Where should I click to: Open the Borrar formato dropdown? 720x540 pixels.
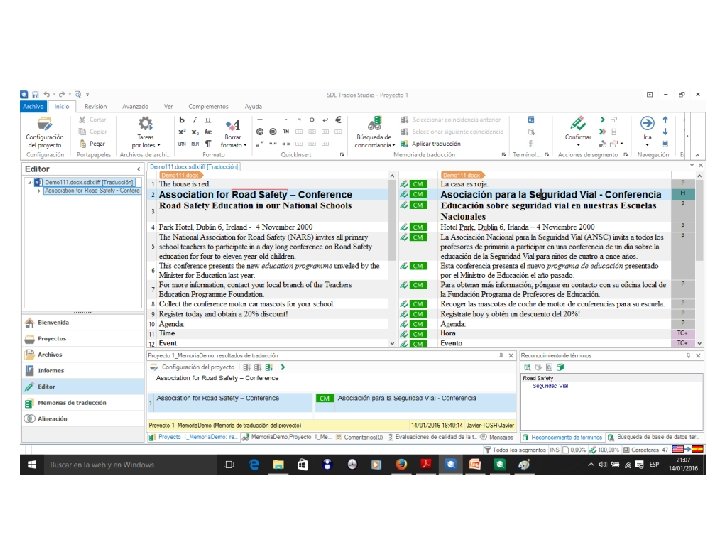[233, 133]
